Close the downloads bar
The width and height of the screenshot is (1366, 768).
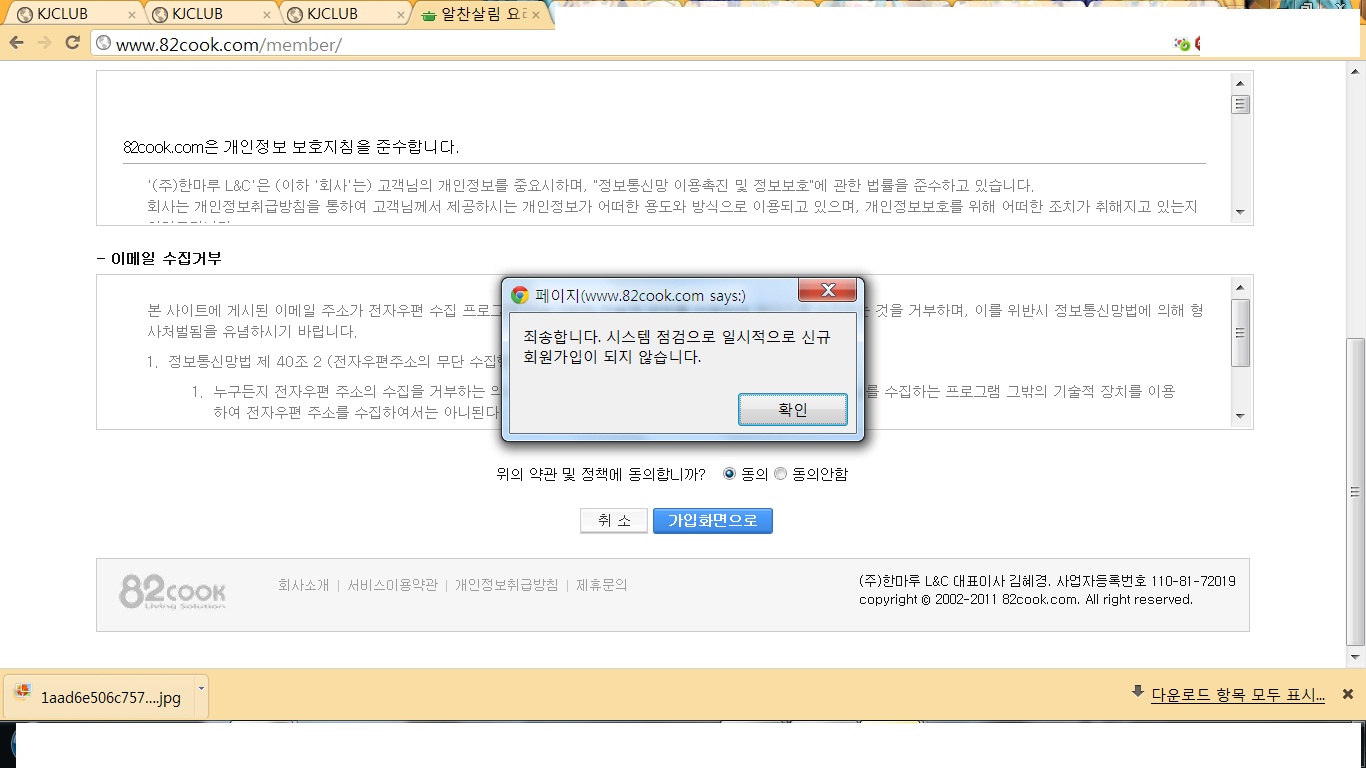pyautogui.click(x=1347, y=694)
